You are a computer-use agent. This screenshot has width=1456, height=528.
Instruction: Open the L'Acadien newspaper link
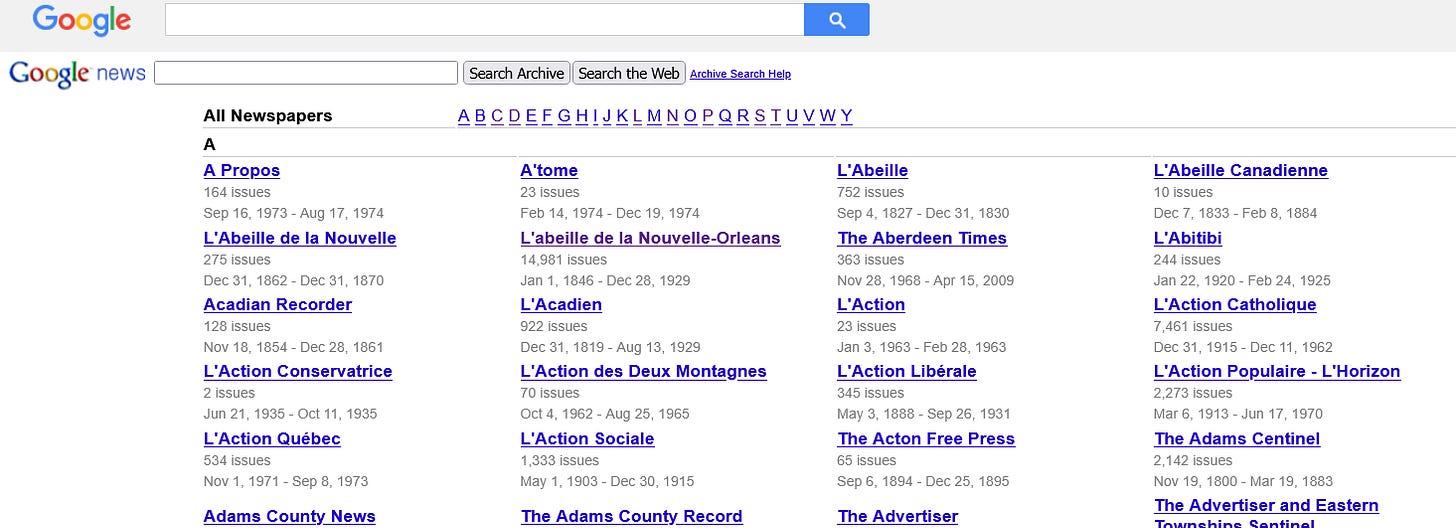[561, 305]
